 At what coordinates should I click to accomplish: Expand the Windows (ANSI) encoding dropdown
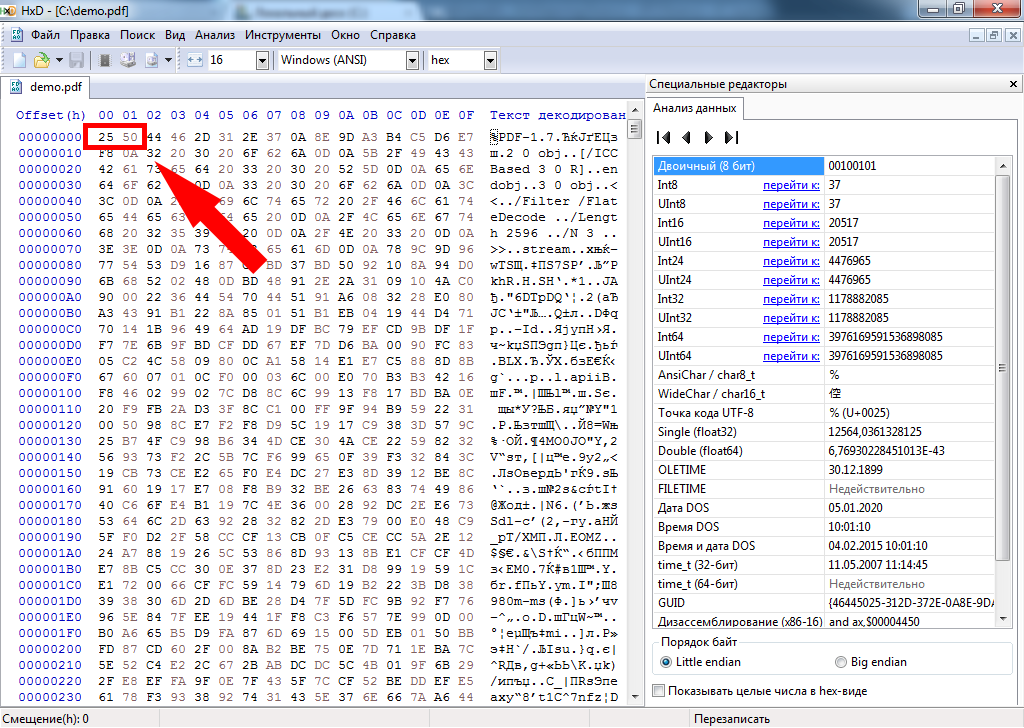point(412,60)
